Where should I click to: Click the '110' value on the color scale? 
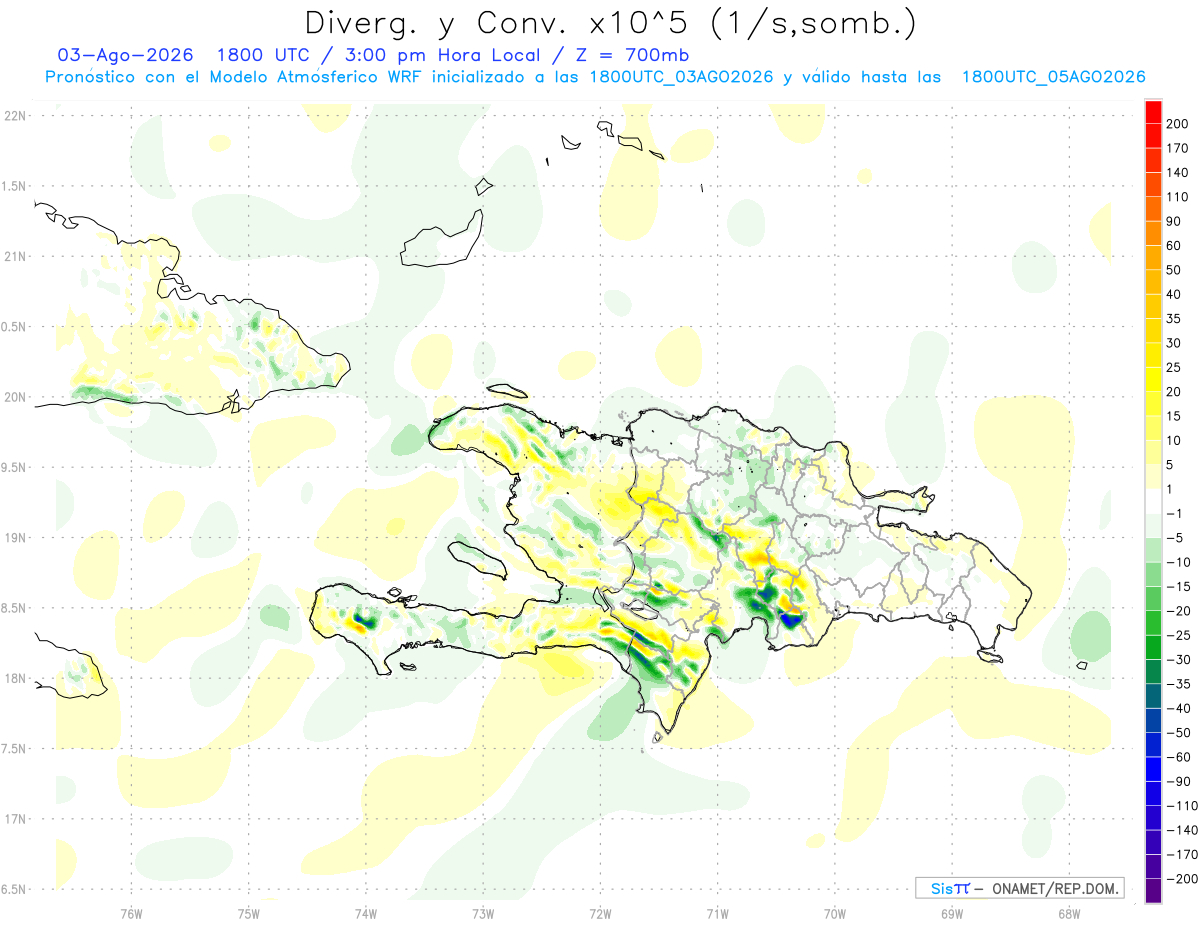tap(1177, 197)
